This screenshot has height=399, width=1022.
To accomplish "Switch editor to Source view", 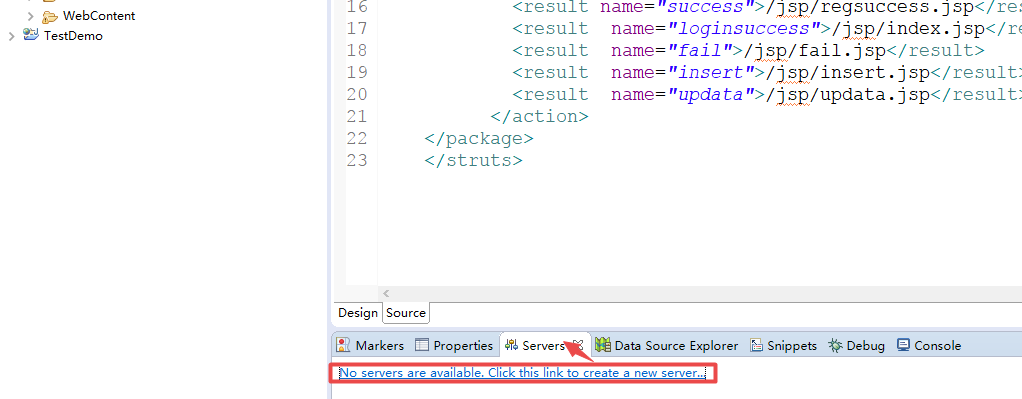I will [406, 313].
